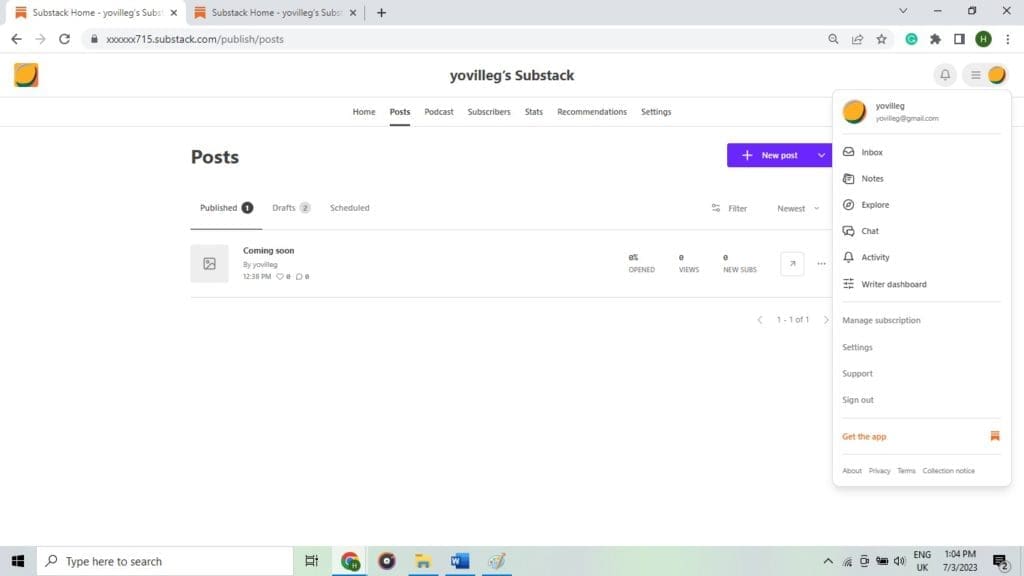Image resolution: width=1024 pixels, height=576 pixels.
Task: Open Word from the taskbar
Action: (x=460, y=561)
